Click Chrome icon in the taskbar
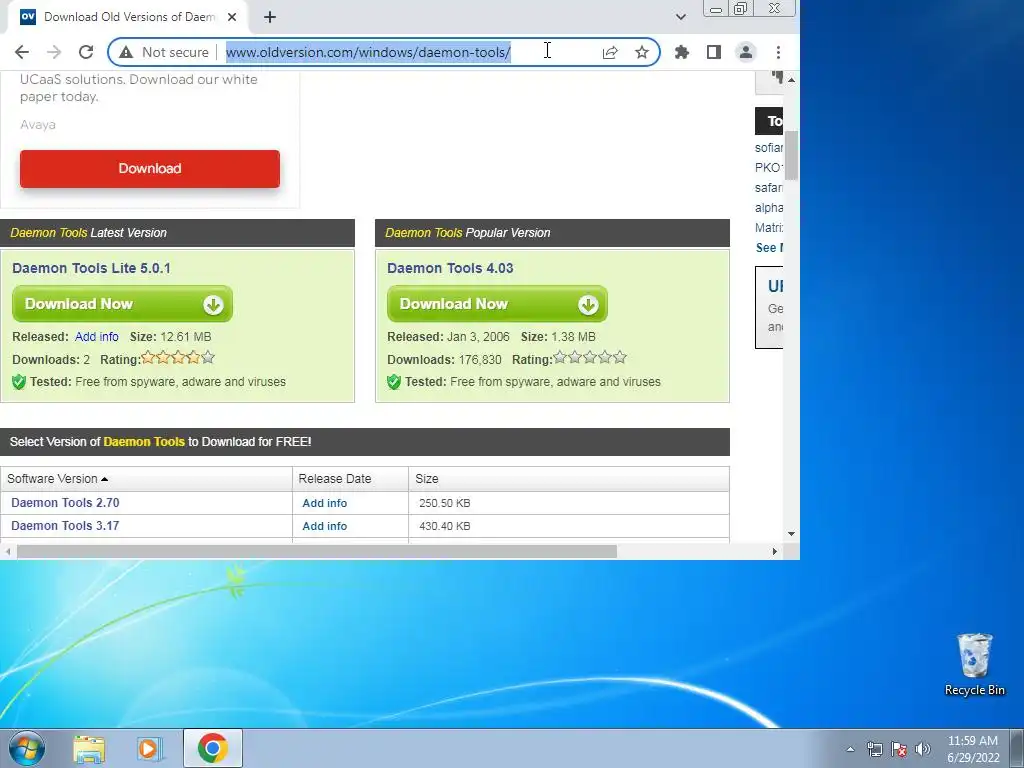This screenshot has width=1024, height=768. 213,748
